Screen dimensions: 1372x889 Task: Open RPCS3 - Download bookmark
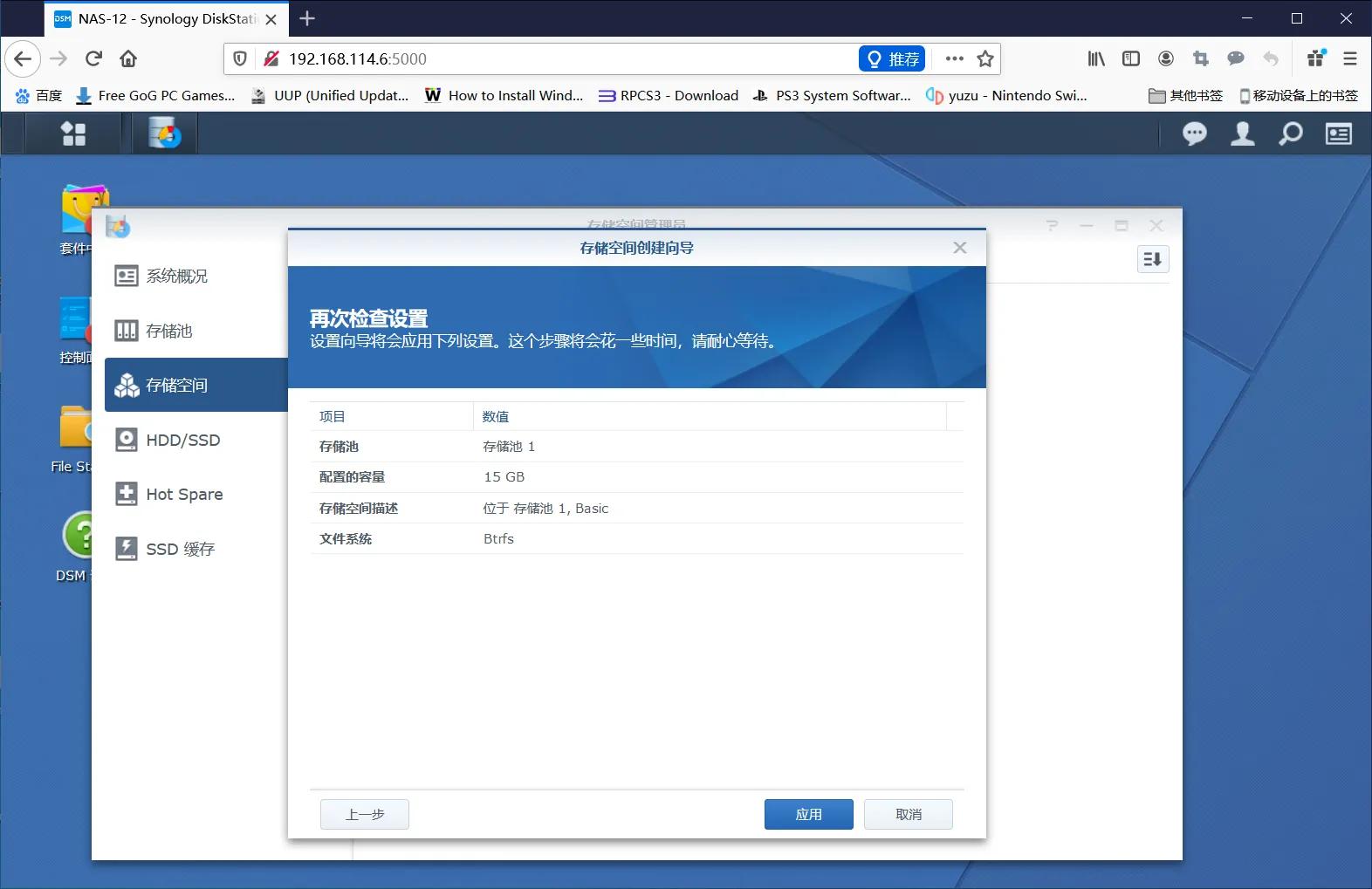(669, 95)
